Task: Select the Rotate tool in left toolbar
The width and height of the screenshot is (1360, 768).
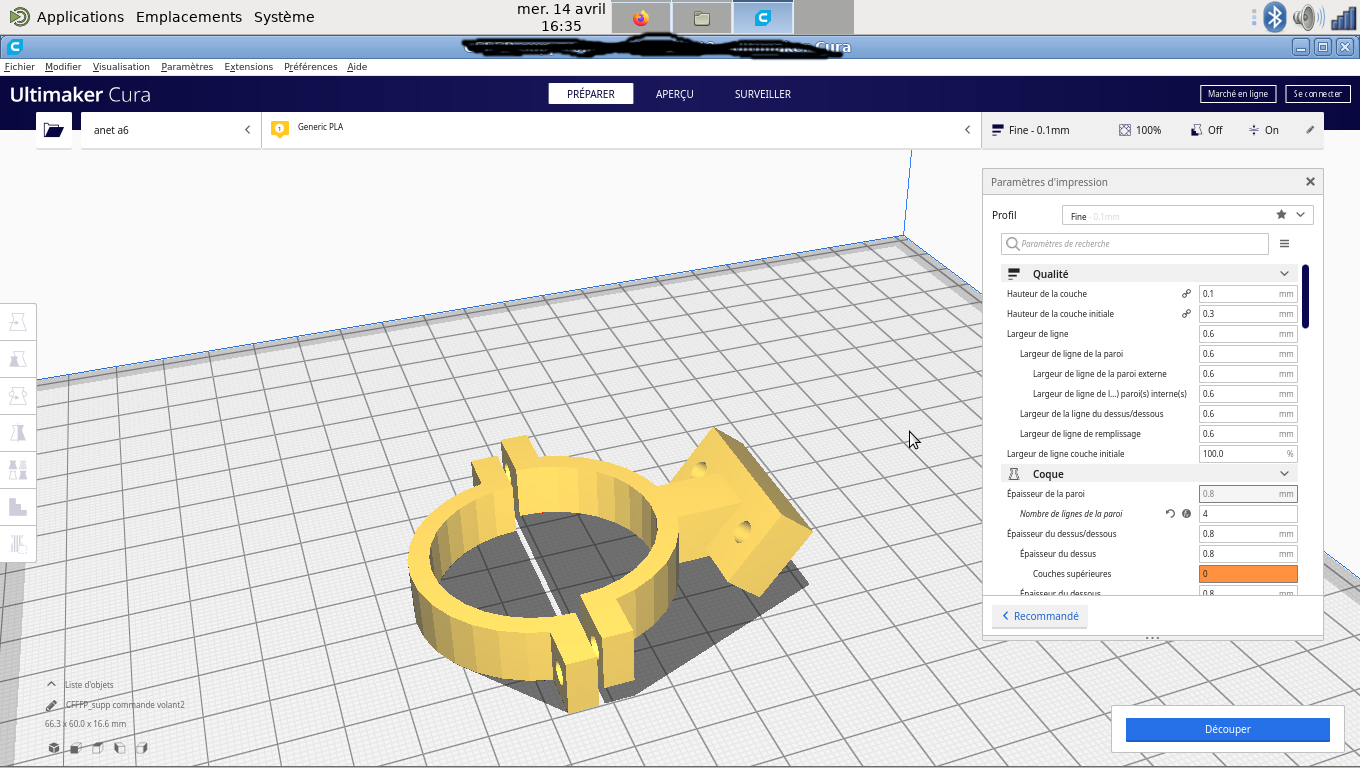Action: click(x=18, y=396)
